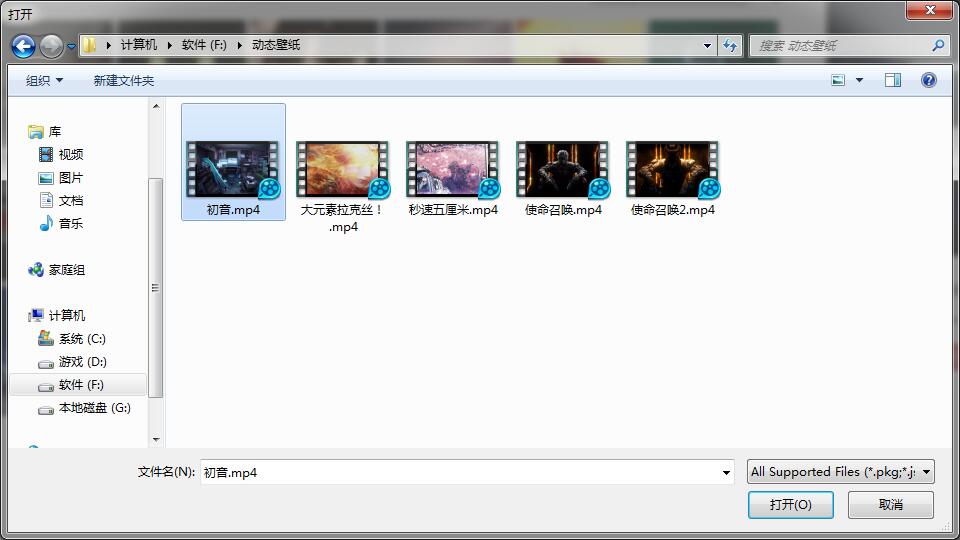Click the 文件名(N) input field
The image size is (960, 540).
click(467, 472)
